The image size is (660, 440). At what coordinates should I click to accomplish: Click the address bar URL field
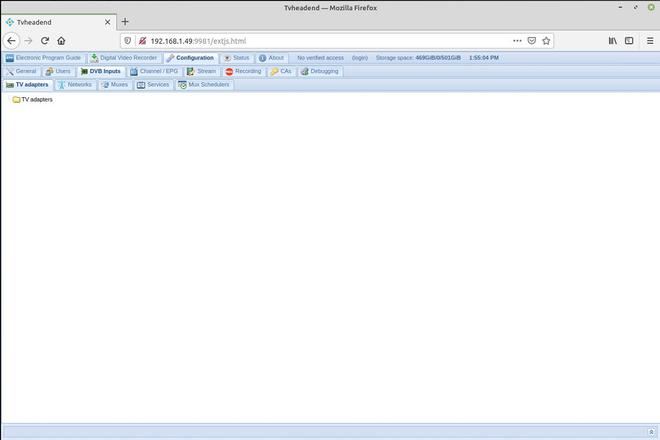(x=328, y=41)
